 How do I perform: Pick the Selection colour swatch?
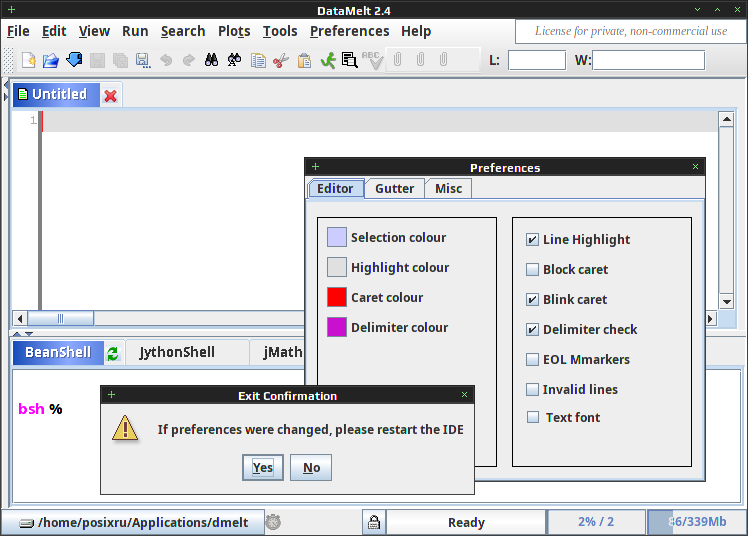337,237
